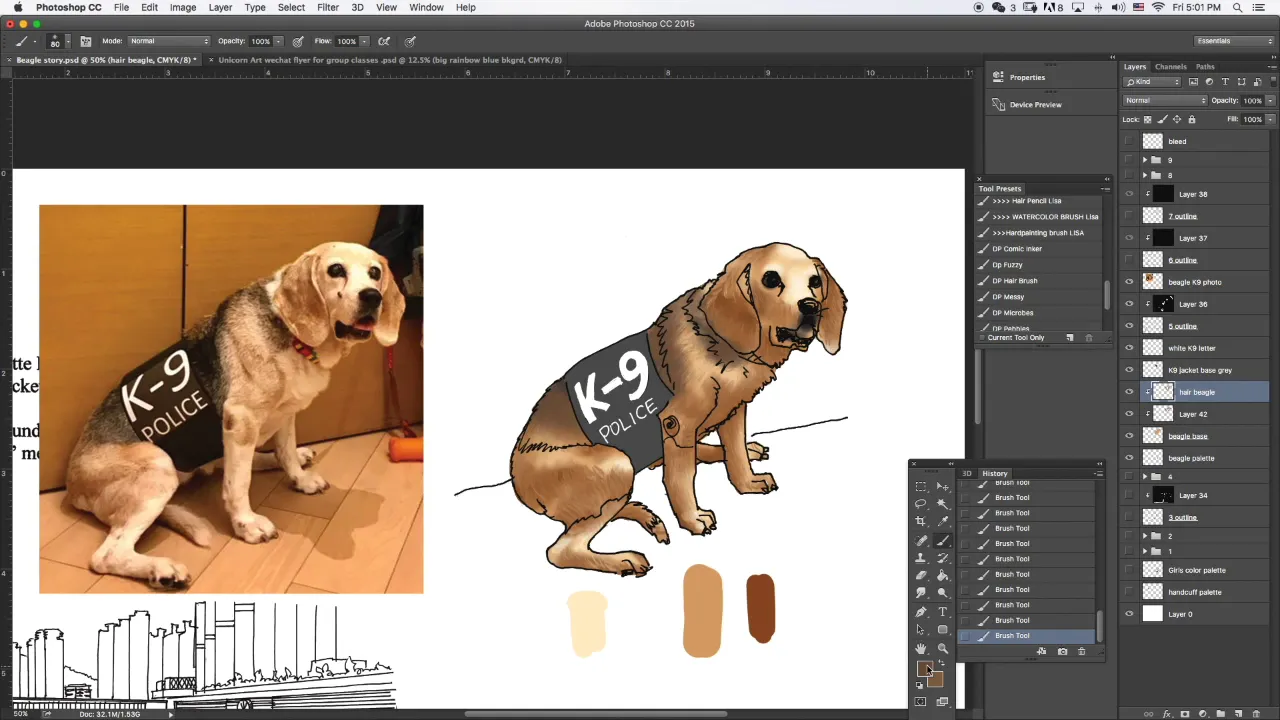Reset default foreground and background colors

[919, 685]
